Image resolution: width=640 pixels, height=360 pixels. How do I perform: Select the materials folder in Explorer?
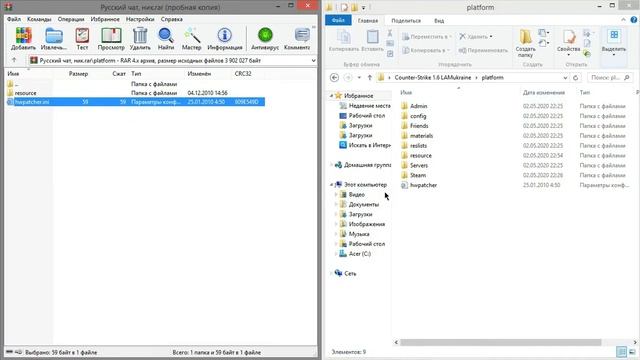417,136
